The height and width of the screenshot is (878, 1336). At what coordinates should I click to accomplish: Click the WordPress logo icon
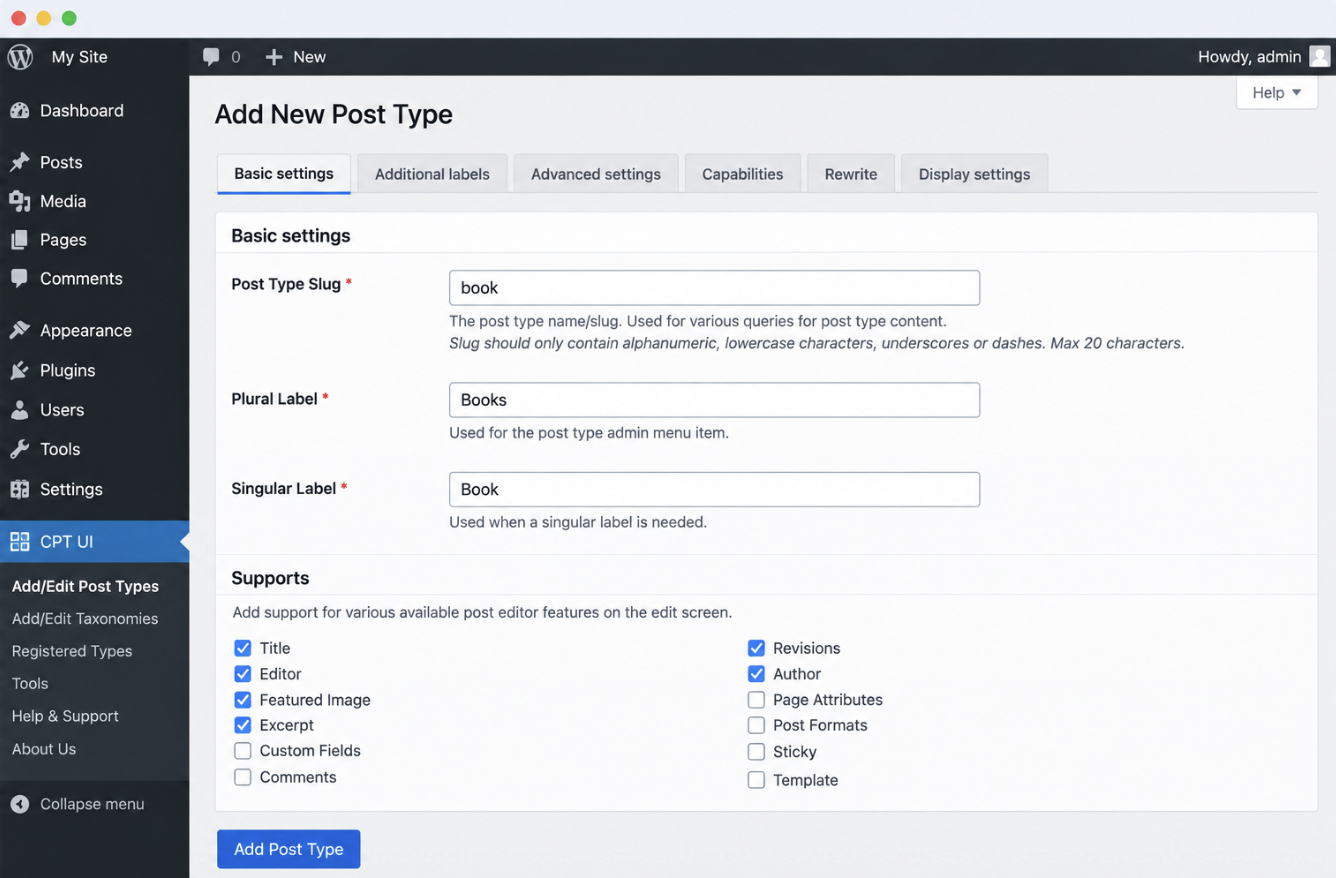(x=20, y=57)
